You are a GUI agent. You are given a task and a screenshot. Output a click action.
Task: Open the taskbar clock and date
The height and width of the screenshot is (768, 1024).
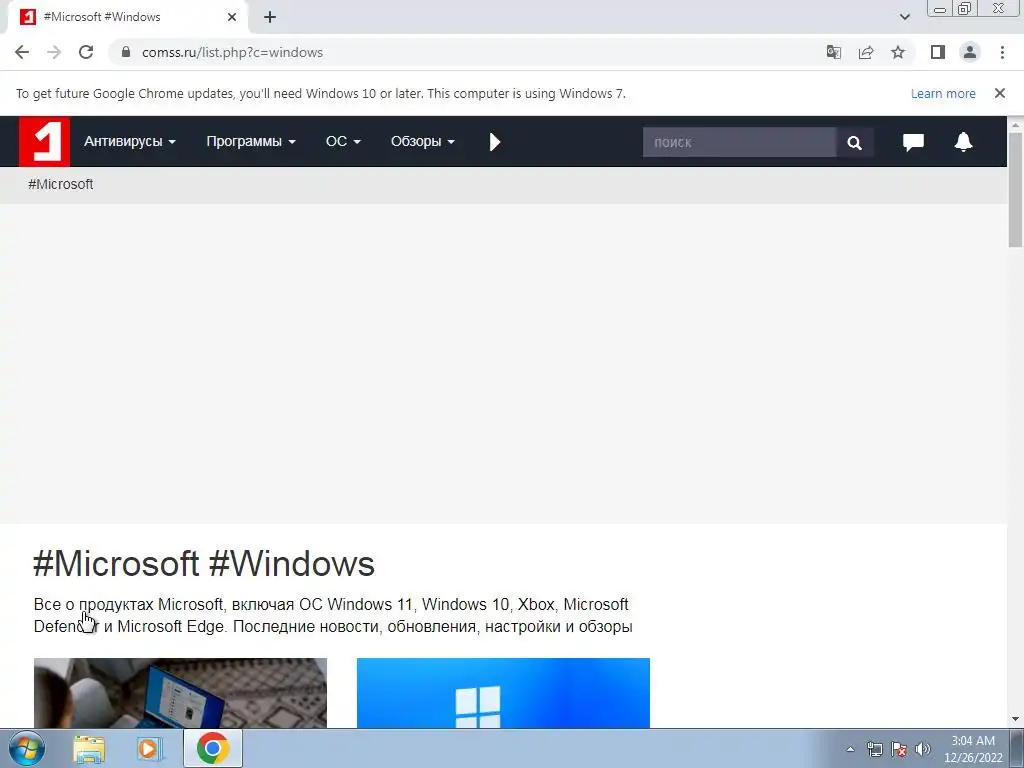click(972, 749)
